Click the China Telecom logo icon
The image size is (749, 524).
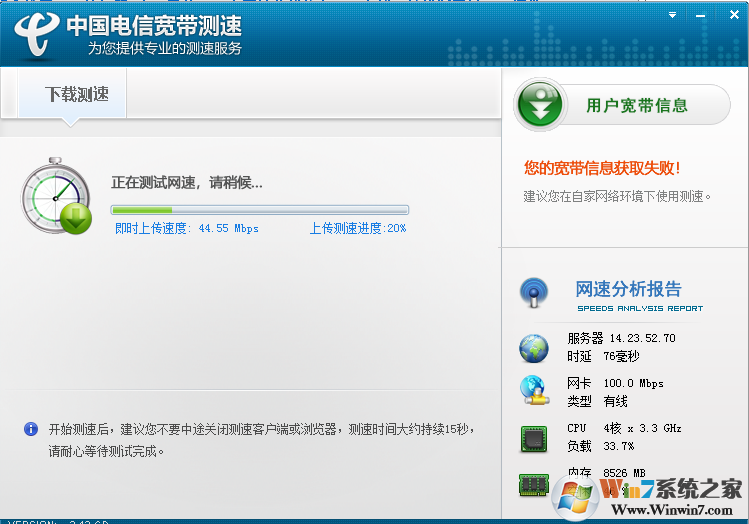(36, 33)
